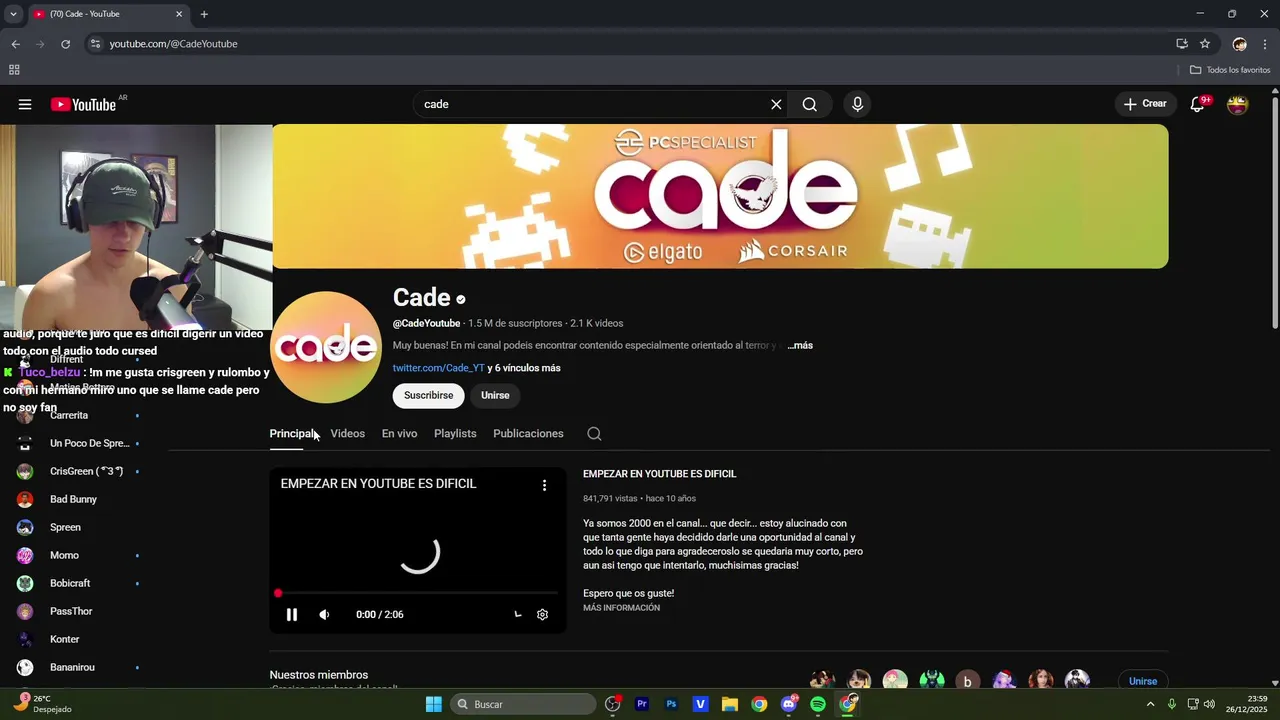Open EMPEZAR EN YOUTUBE ES DIFICIL title link

659,474
